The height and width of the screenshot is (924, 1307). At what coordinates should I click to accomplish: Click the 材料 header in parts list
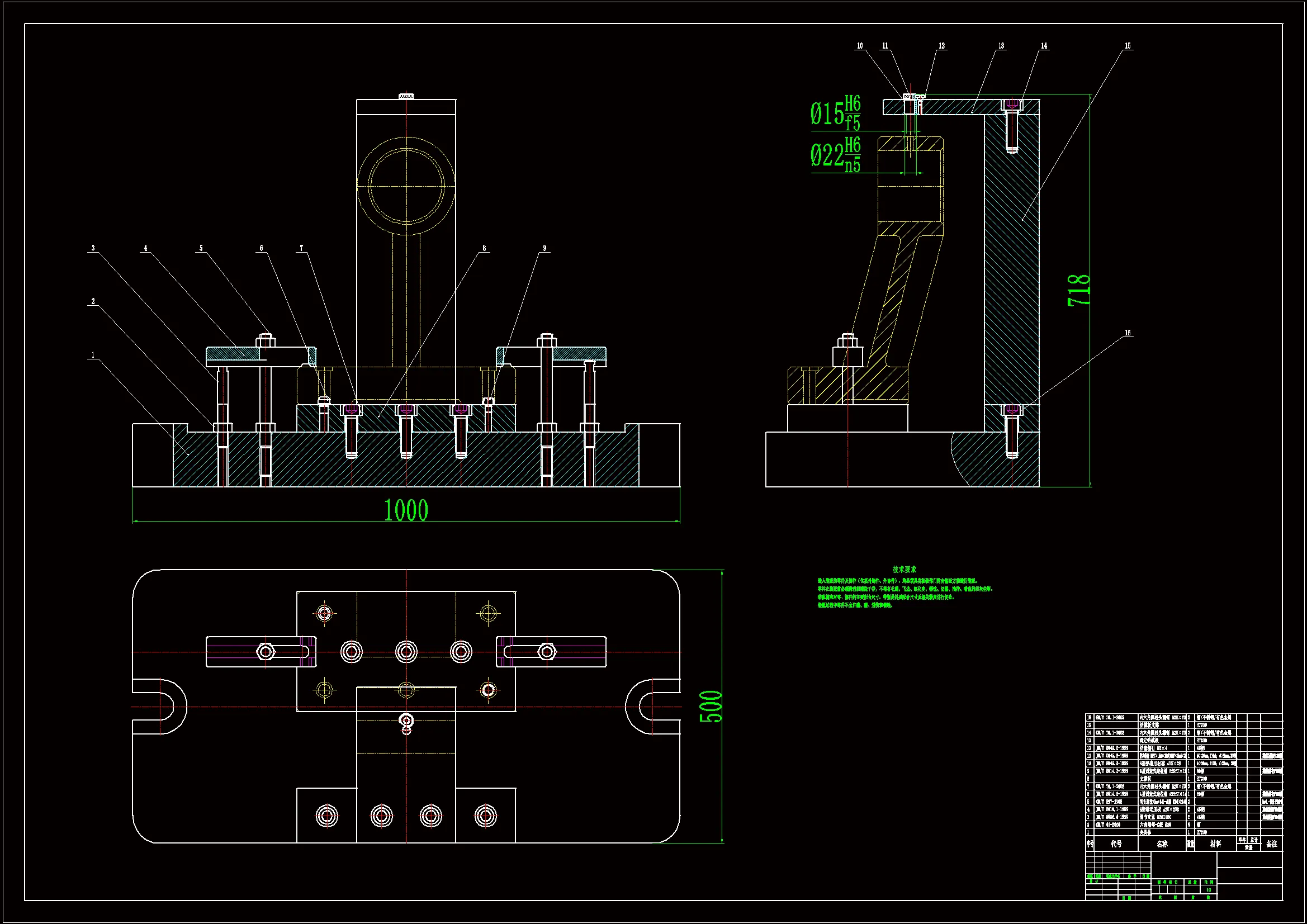coord(1215,844)
